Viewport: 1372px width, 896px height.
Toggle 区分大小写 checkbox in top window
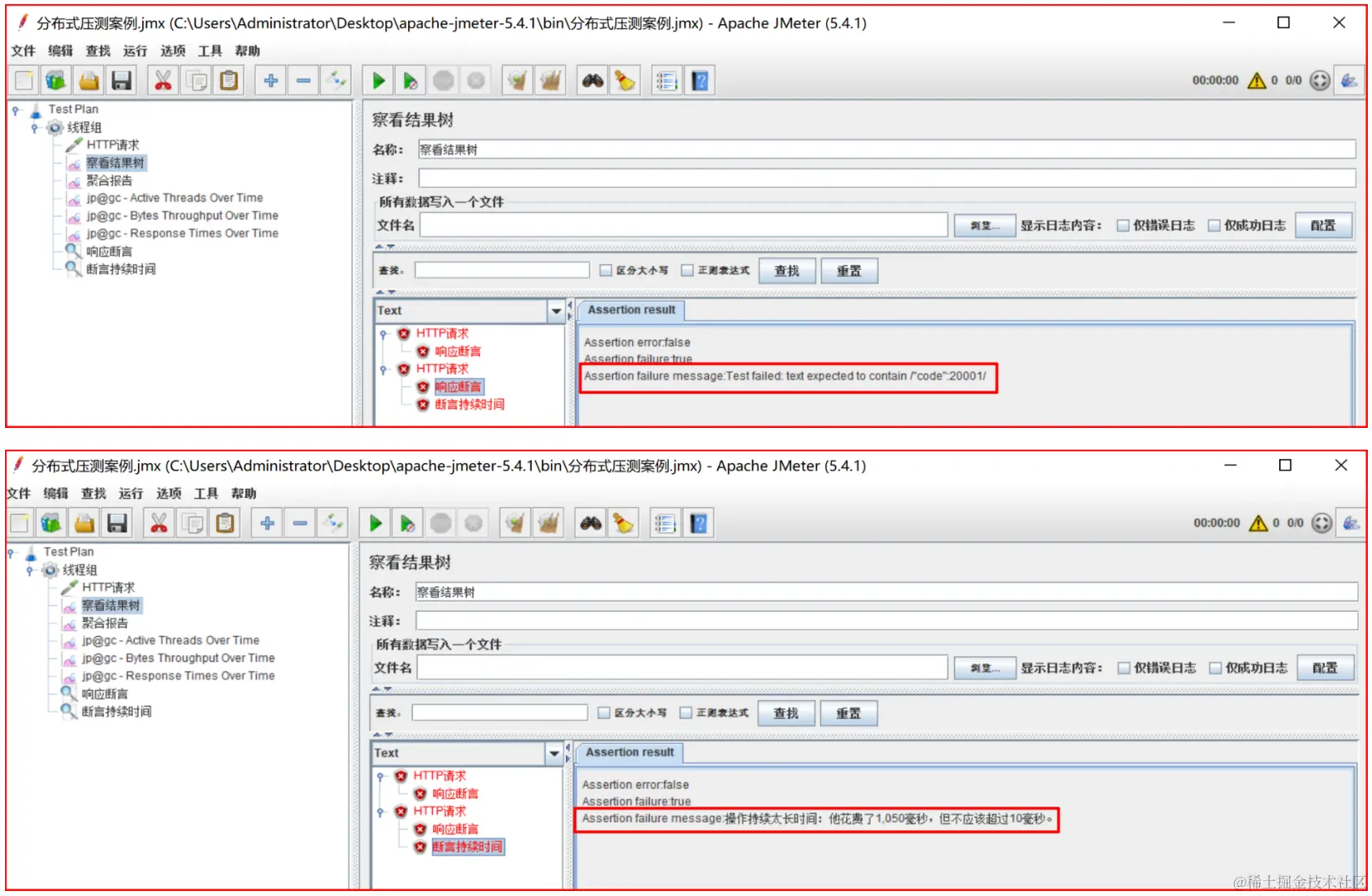click(606, 270)
